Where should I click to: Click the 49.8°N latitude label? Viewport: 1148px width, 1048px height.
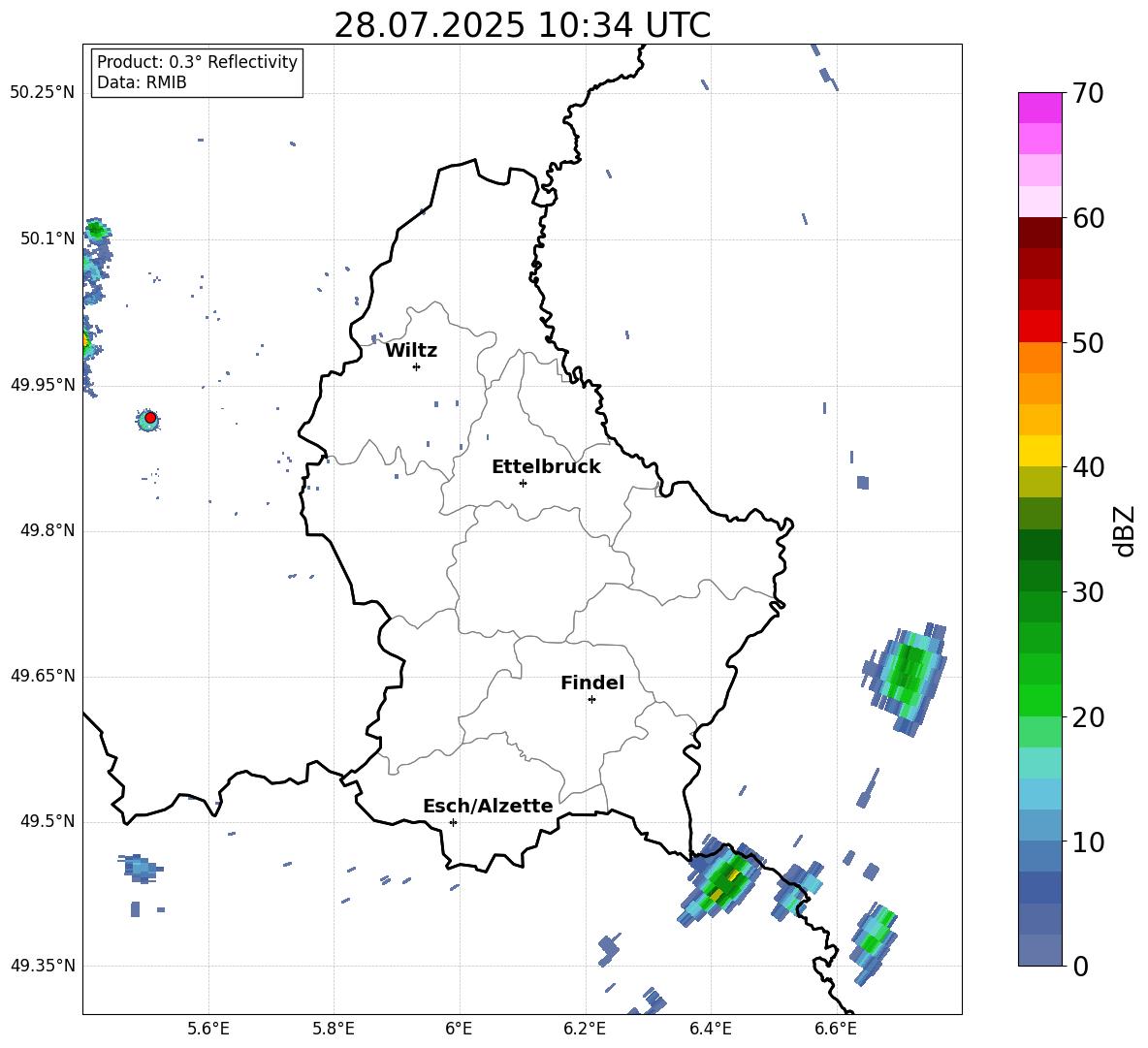coord(48,530)
